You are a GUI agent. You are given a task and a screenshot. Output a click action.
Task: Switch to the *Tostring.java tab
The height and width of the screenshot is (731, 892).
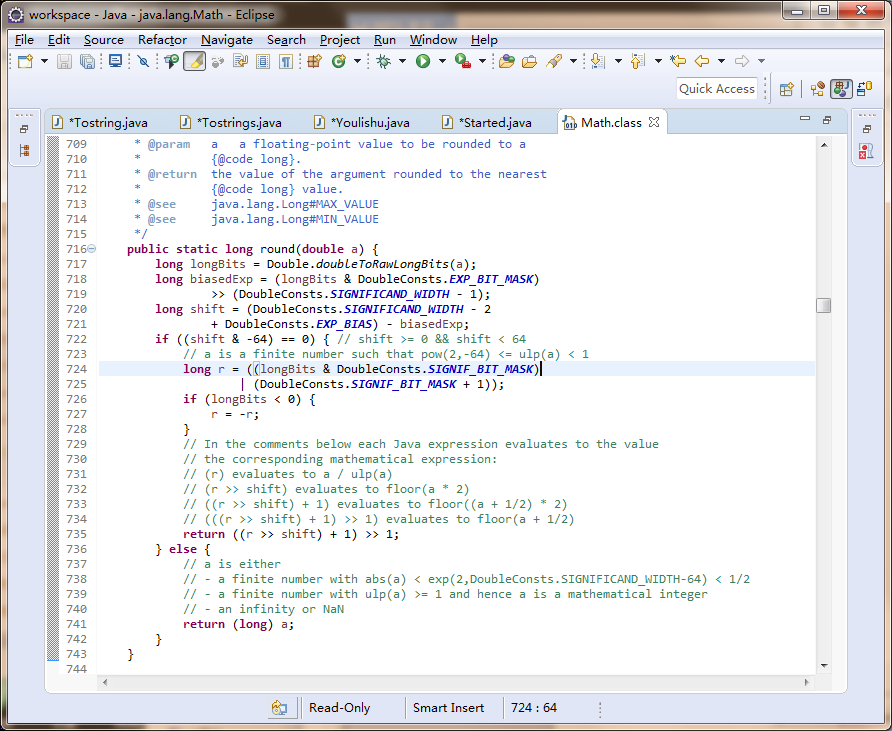(x=100, y=122)
